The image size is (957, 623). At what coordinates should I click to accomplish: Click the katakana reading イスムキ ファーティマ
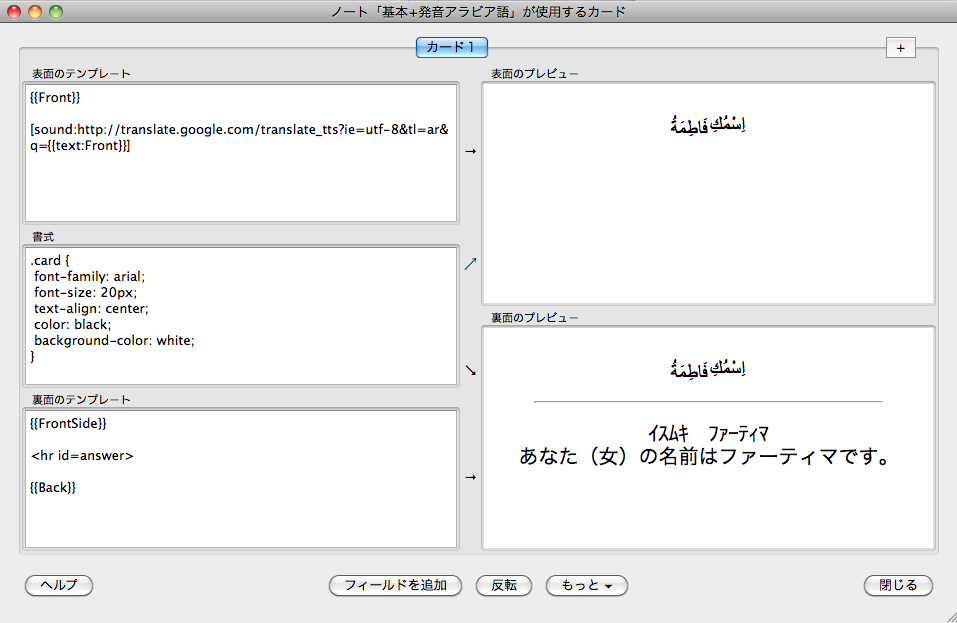708,433
